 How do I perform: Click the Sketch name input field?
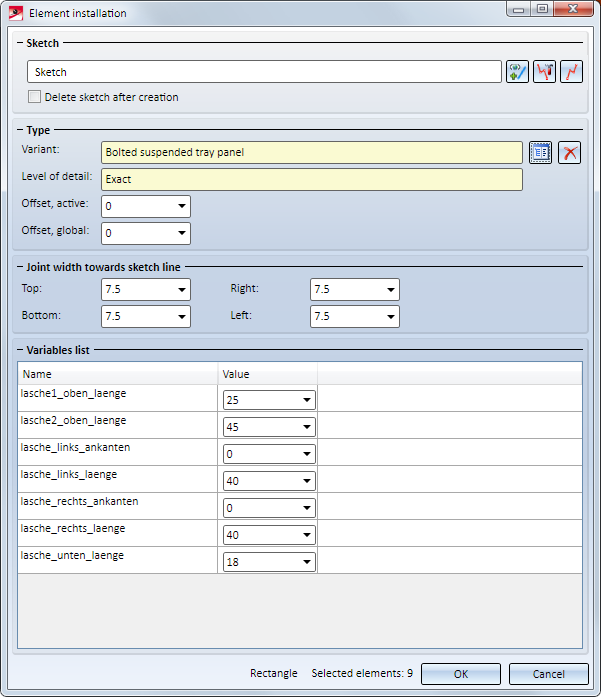click(264, 72)
